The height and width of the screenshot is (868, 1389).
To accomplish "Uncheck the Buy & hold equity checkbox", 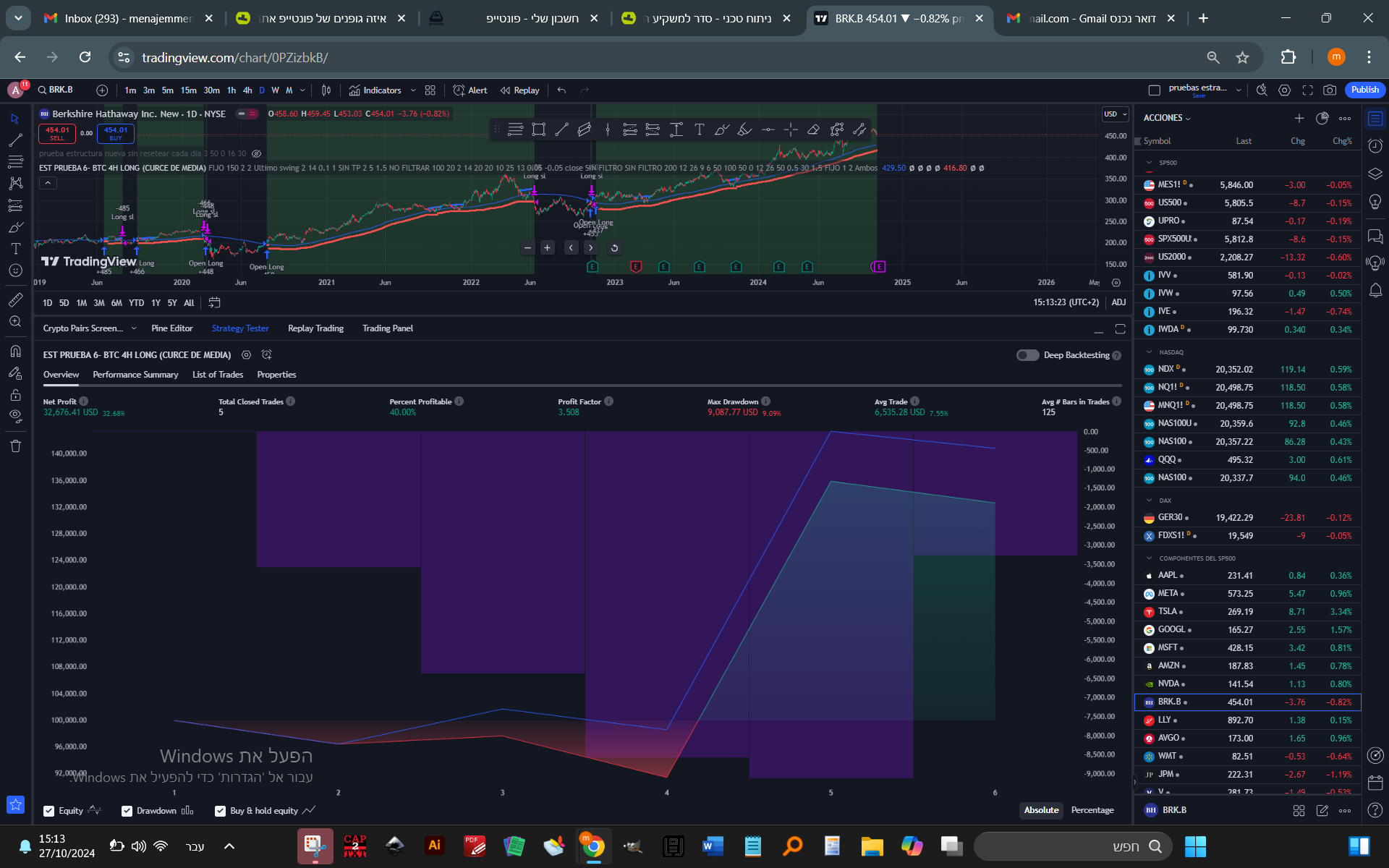I will [x=221, y=811].
